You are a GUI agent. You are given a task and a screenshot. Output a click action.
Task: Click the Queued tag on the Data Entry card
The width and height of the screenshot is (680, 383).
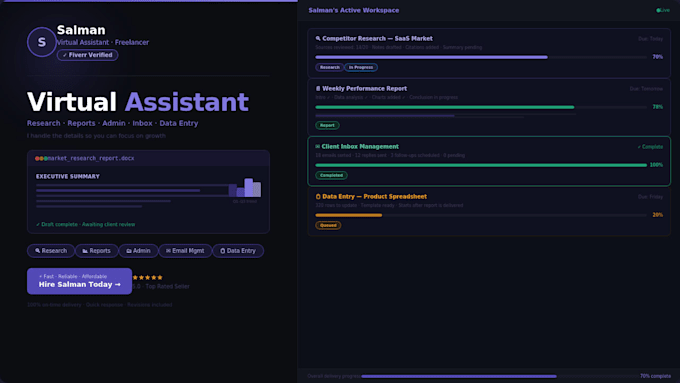[x=328, y=226]
